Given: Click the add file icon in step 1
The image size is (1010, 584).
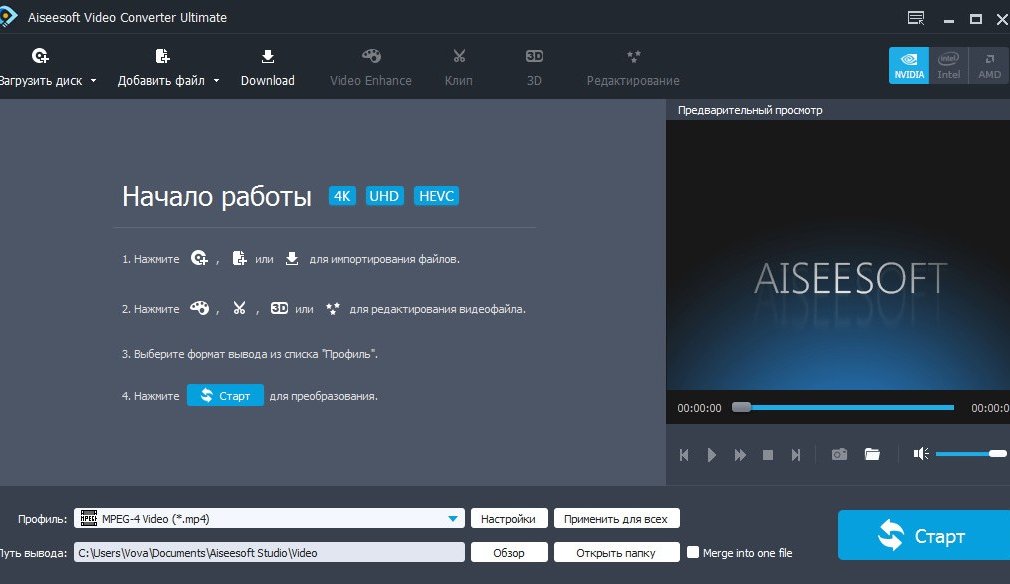Looking at the screenshot, I should pos(239,259).
